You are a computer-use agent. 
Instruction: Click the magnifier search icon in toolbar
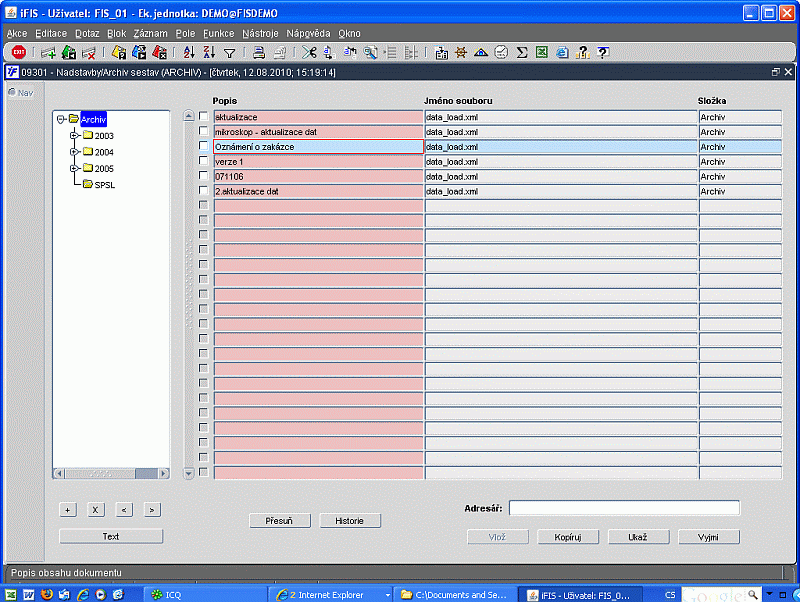point(371,52)
